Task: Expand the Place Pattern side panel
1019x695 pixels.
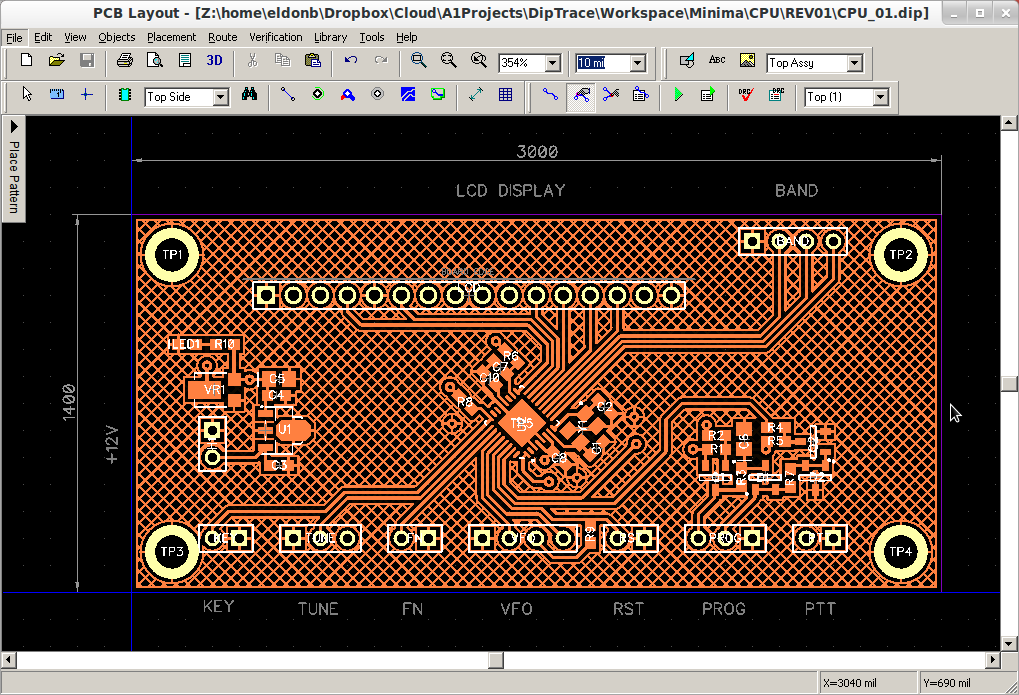Action: (x=14, y=169)
